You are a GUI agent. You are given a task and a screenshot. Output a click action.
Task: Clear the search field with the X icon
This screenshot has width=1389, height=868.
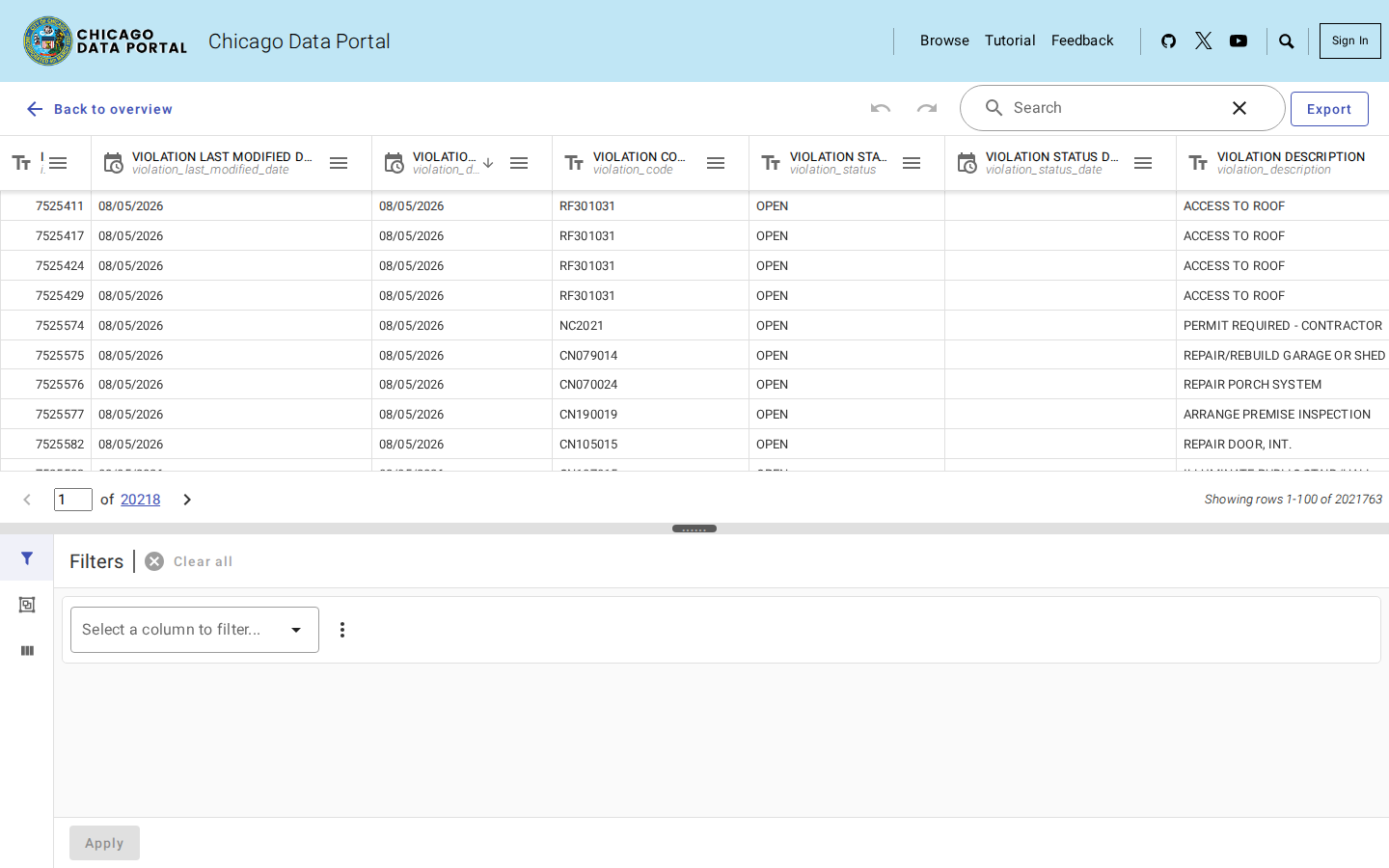click(x=1239, y=108)
